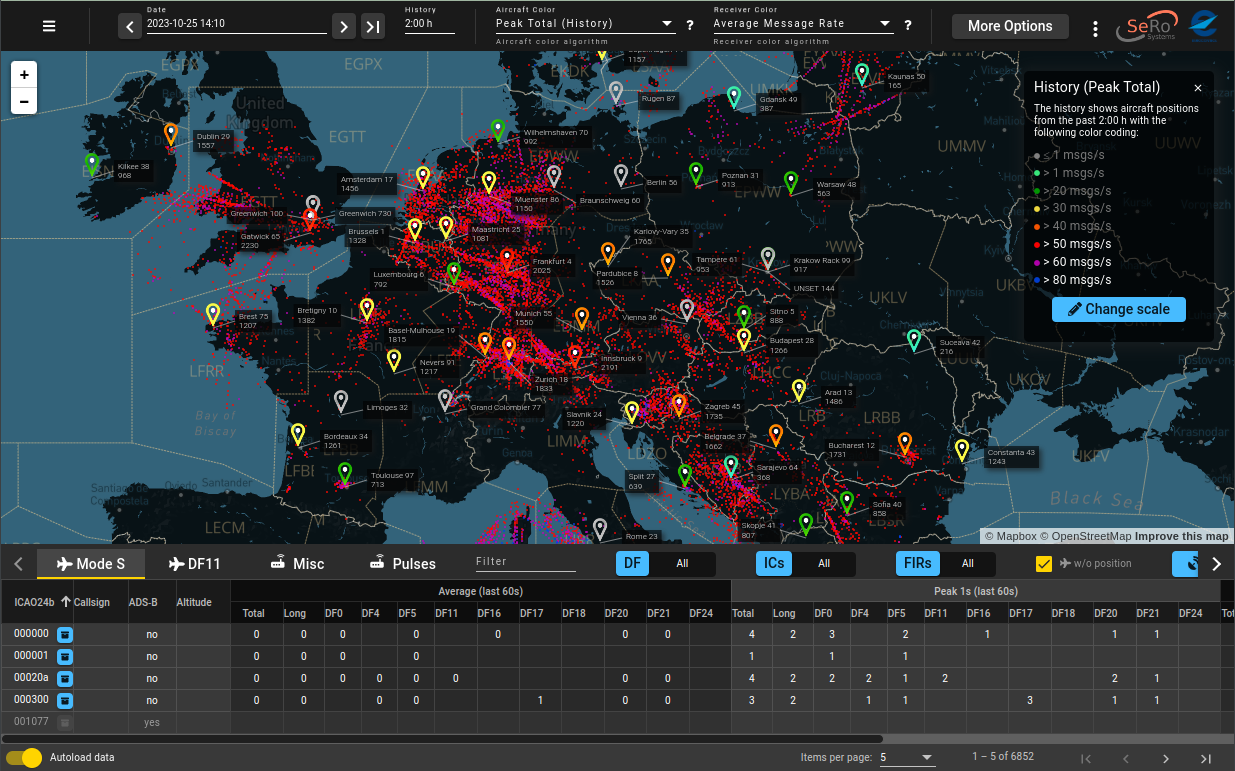The image size is (1235, 771).
Task: Select the DF filter toggle
Action: 632,563
